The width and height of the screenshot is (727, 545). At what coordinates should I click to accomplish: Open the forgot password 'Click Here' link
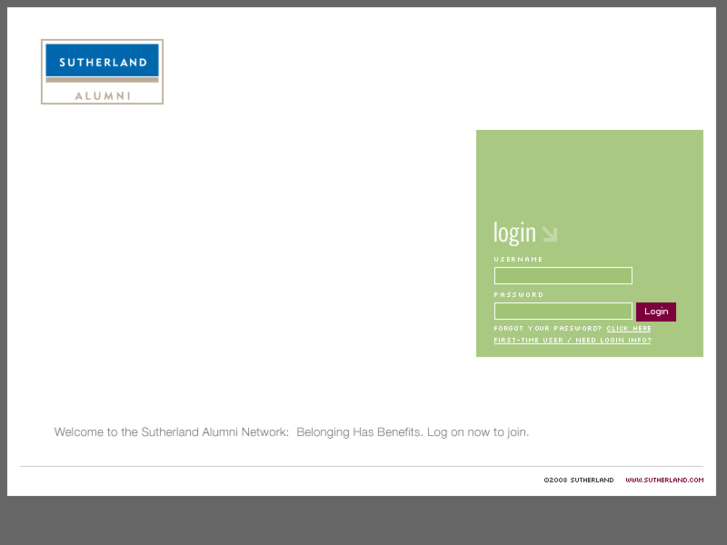tap(629, 328)
